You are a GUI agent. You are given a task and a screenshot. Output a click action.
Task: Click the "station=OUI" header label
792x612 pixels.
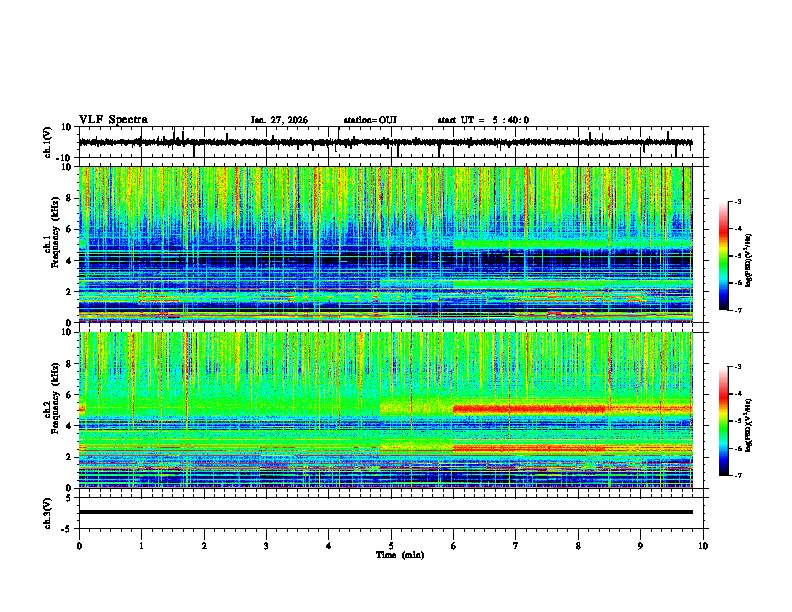[x=370, y=120]
